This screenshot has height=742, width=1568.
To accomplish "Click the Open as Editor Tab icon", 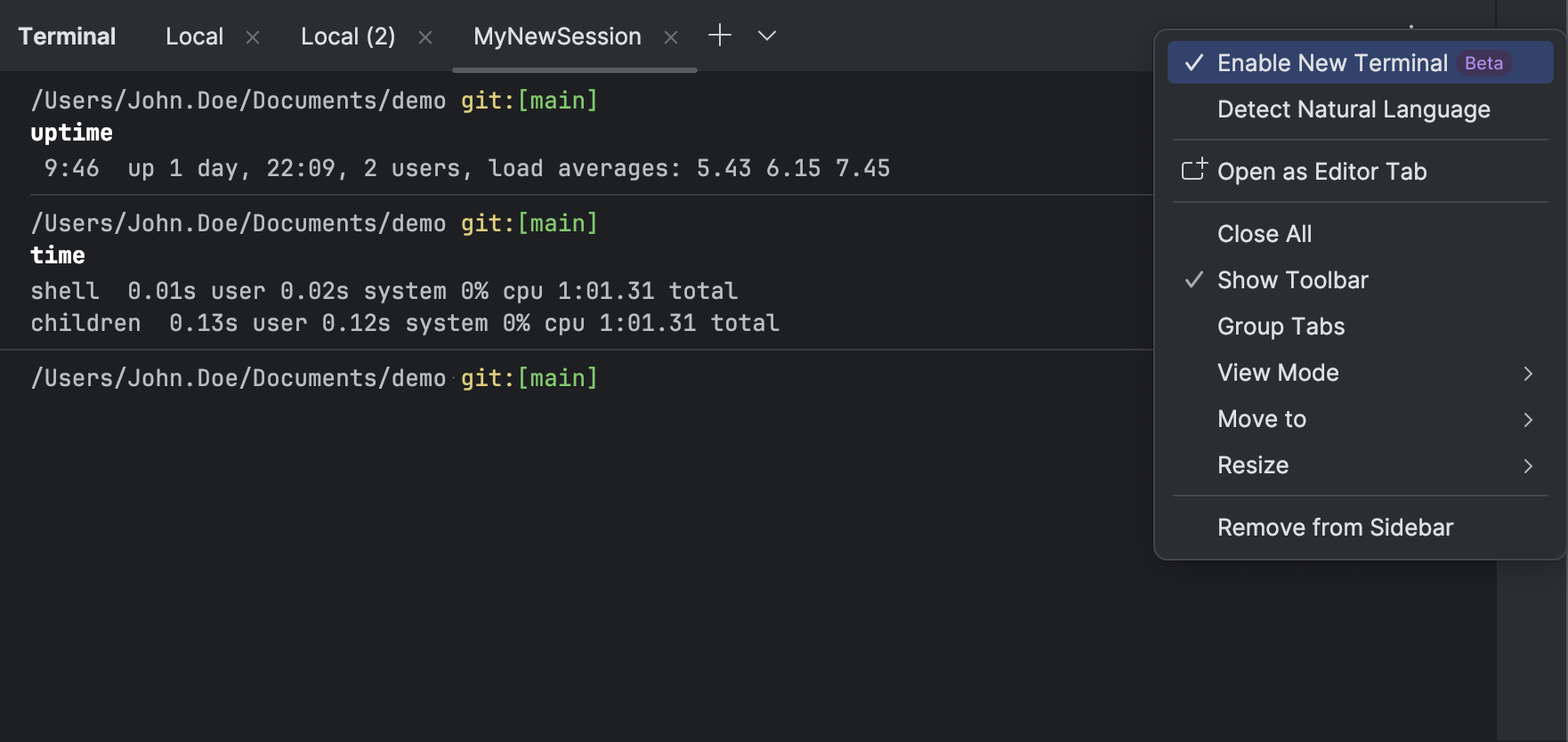I will 1193,170.
